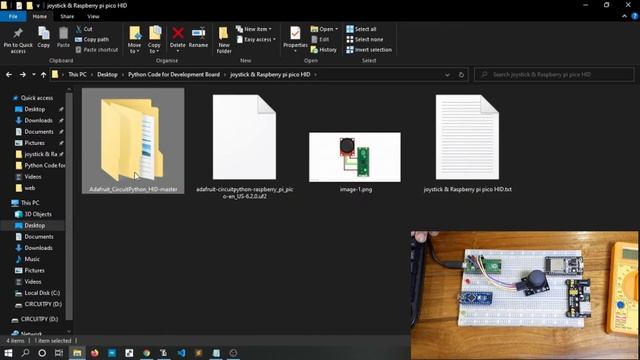Open the web folder in navigation pane
640x360 pixels.
click(29, 188)
